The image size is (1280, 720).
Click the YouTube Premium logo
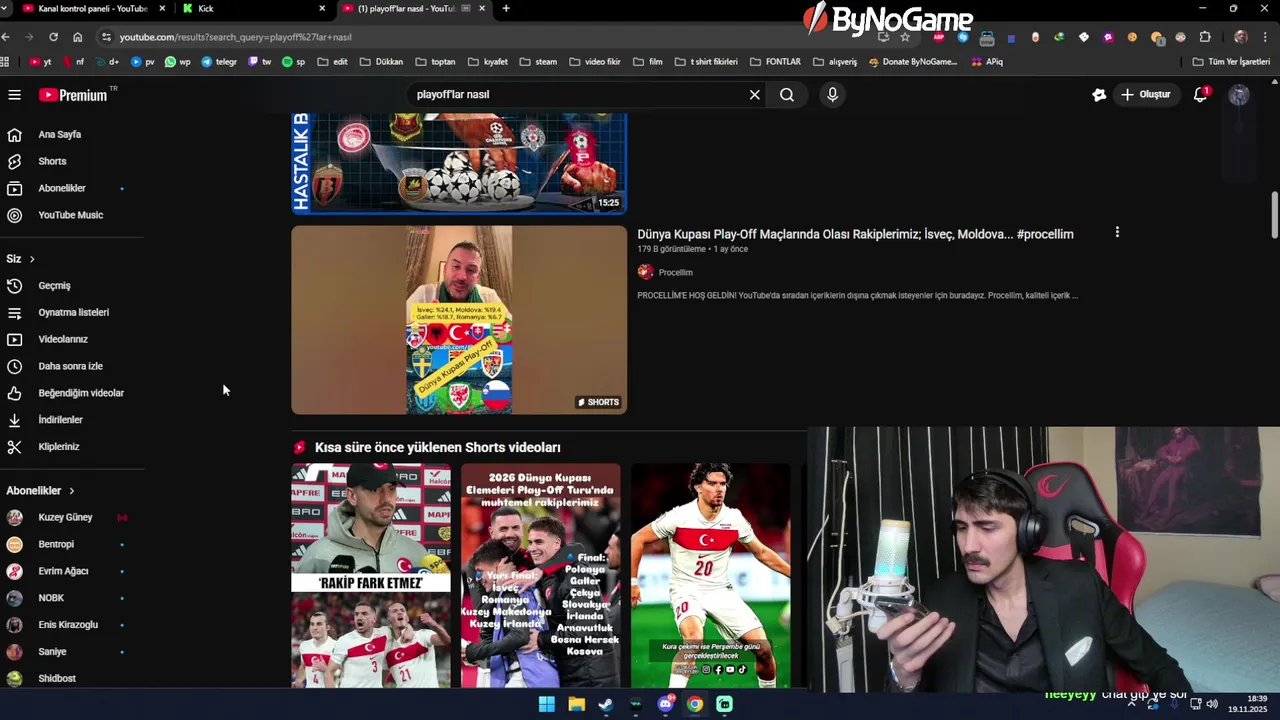(x=73, y=95)
